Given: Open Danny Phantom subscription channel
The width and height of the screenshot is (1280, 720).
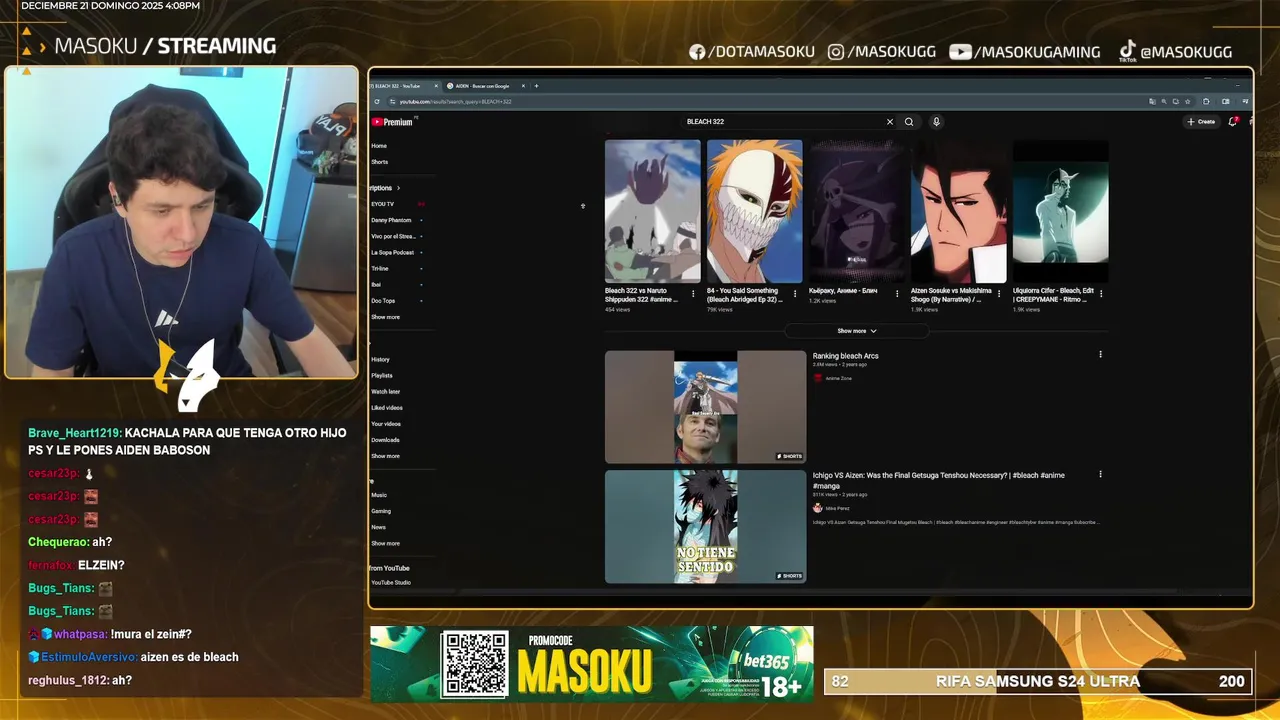Looking at the screenshot, I should 391,220.
